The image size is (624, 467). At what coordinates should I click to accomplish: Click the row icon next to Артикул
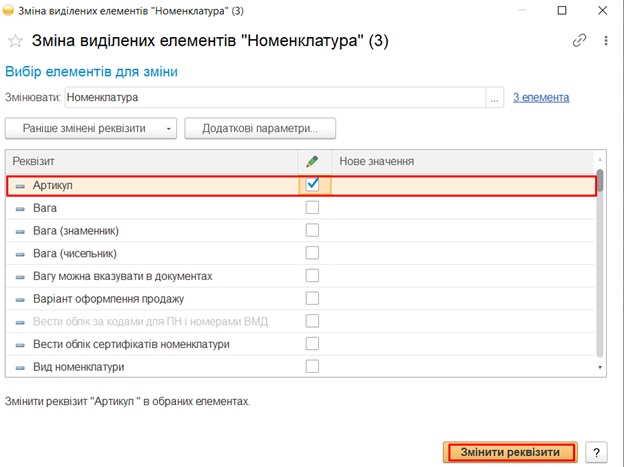[x=20, y=186]
